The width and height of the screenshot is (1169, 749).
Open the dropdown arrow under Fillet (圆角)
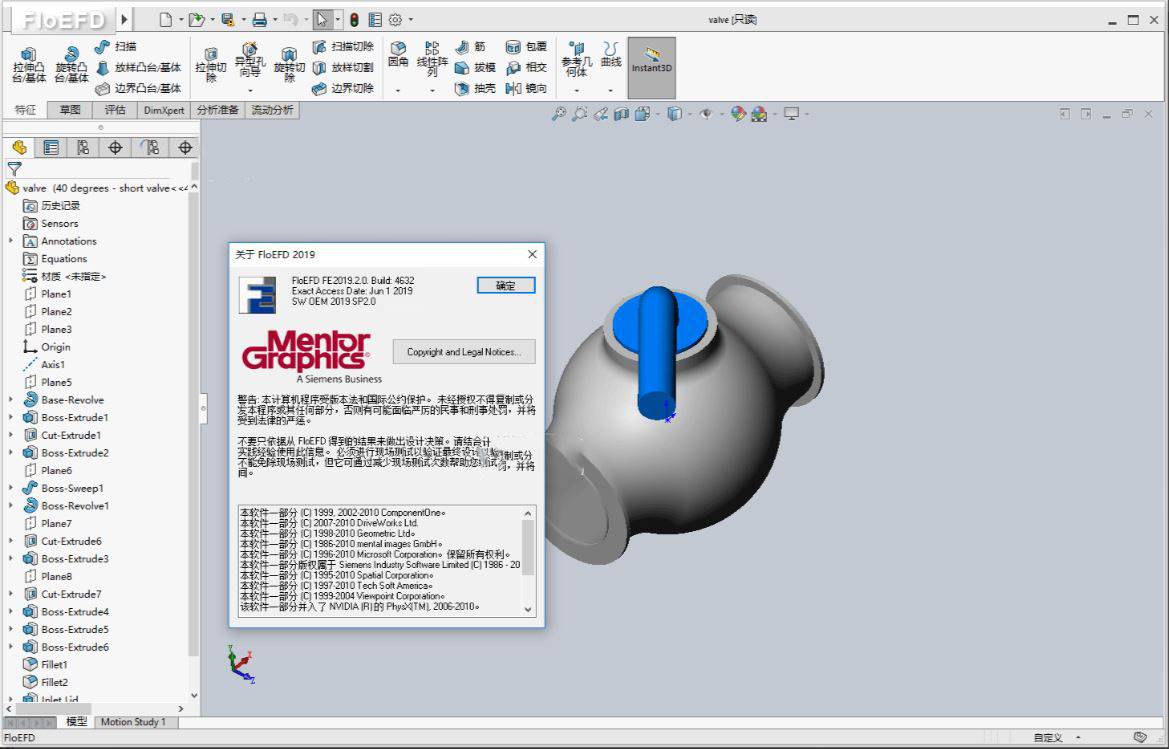pyautogui.click(x=398, y=91)
